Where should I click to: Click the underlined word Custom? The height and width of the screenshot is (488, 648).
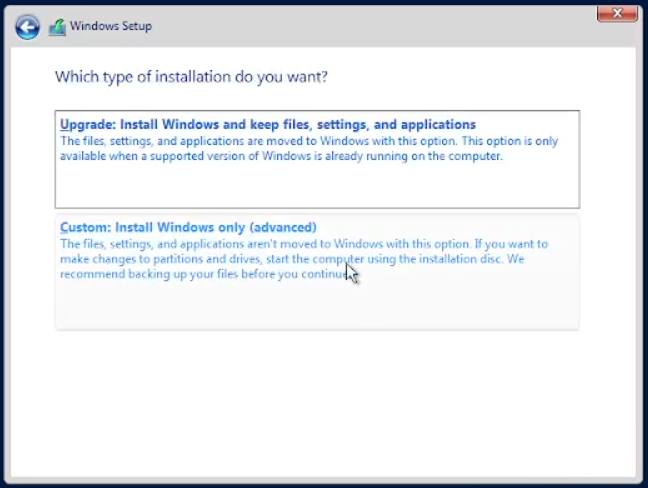tap(84, 227)
